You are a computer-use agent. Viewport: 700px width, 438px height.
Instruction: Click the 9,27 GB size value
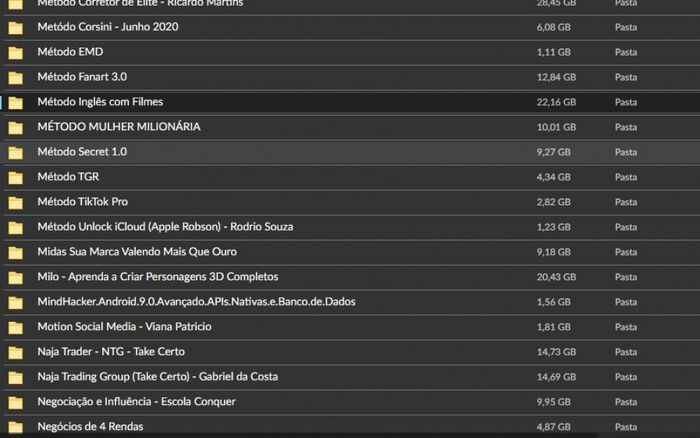pyautogui.click(x=554, y=152)
